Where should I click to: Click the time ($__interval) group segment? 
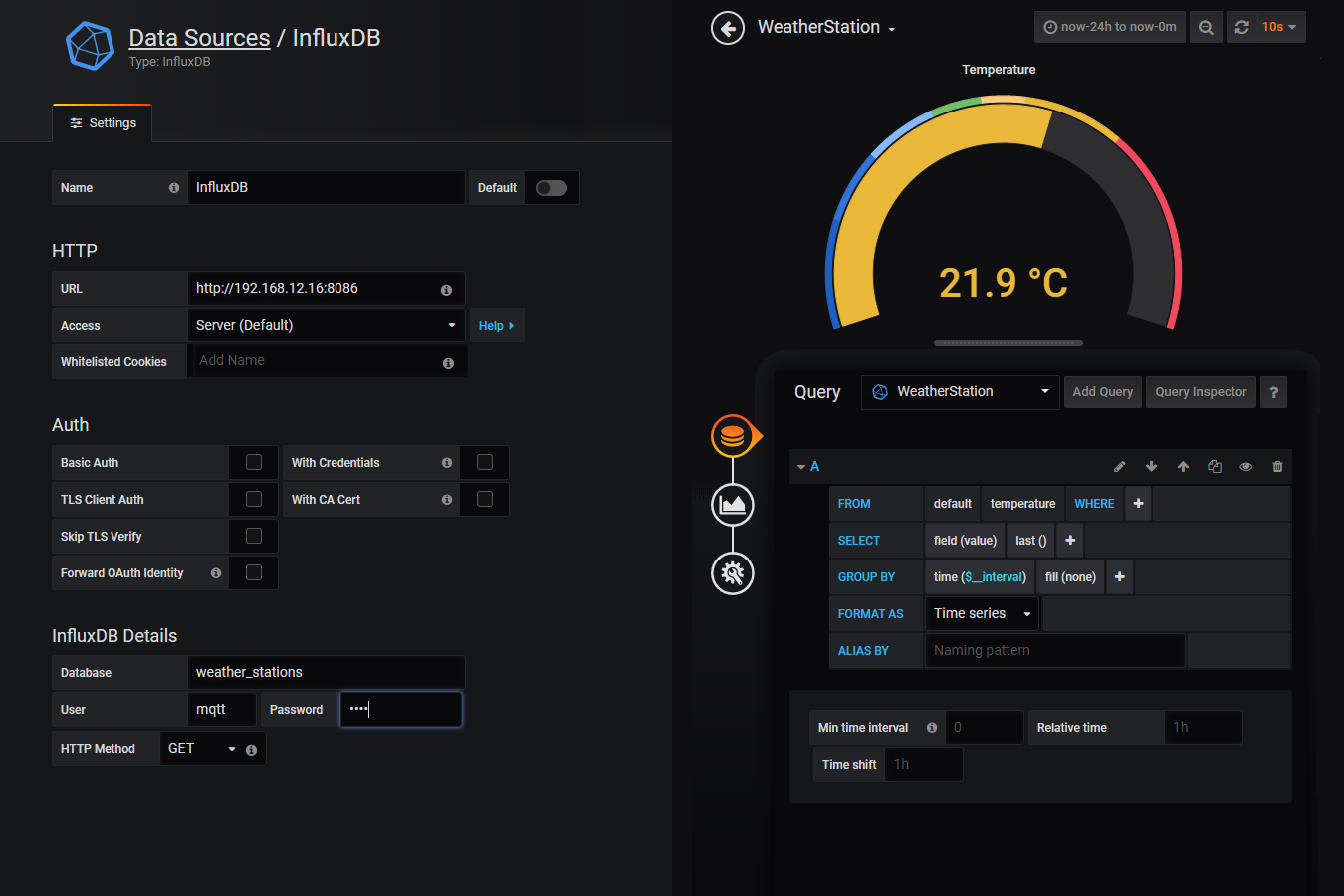click(980, 577)
